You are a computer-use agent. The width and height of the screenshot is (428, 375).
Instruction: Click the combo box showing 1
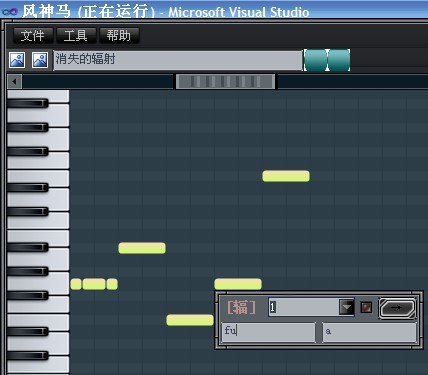311,307
